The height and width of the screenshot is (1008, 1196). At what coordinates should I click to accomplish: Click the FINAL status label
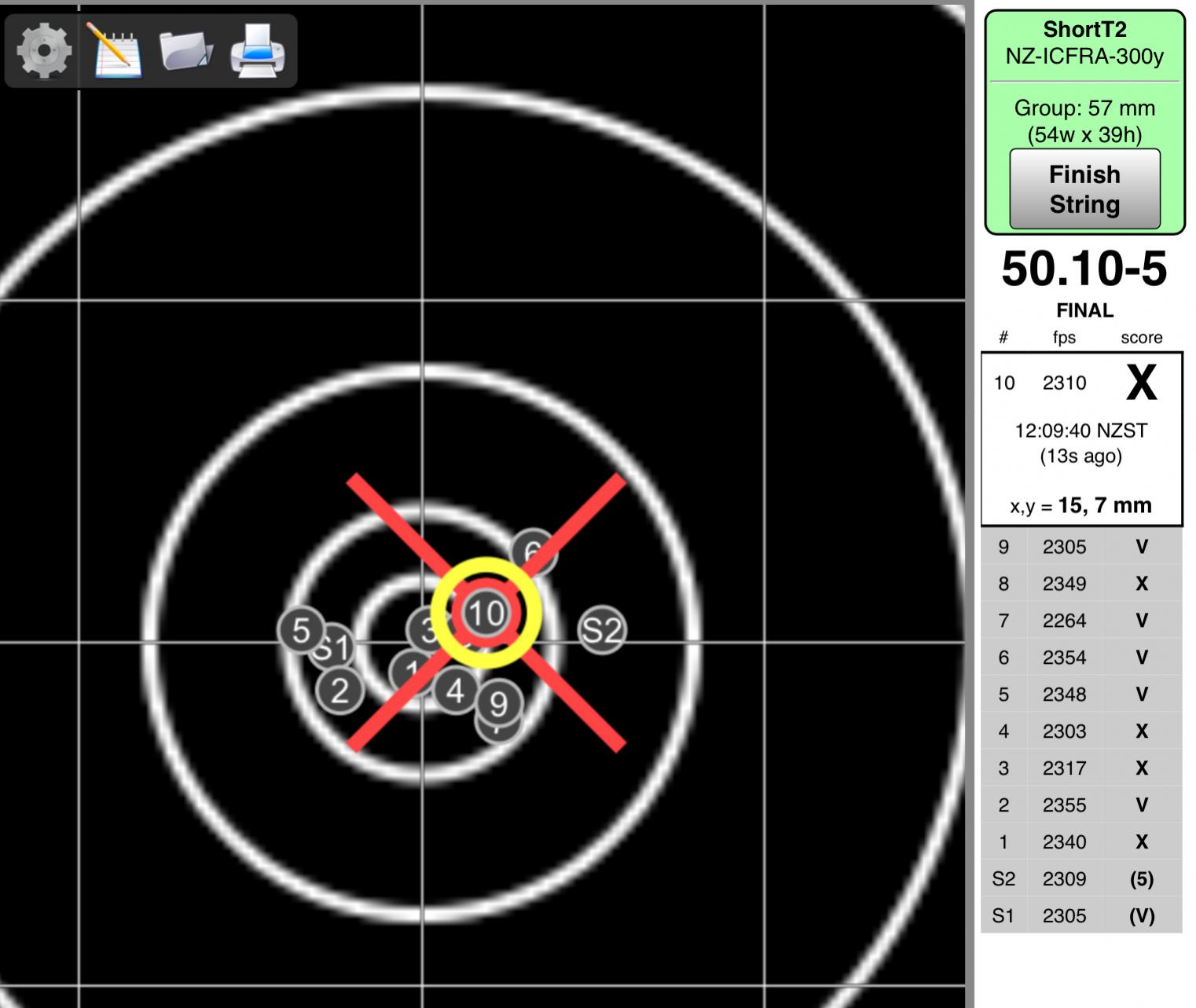pos(1084,310)
